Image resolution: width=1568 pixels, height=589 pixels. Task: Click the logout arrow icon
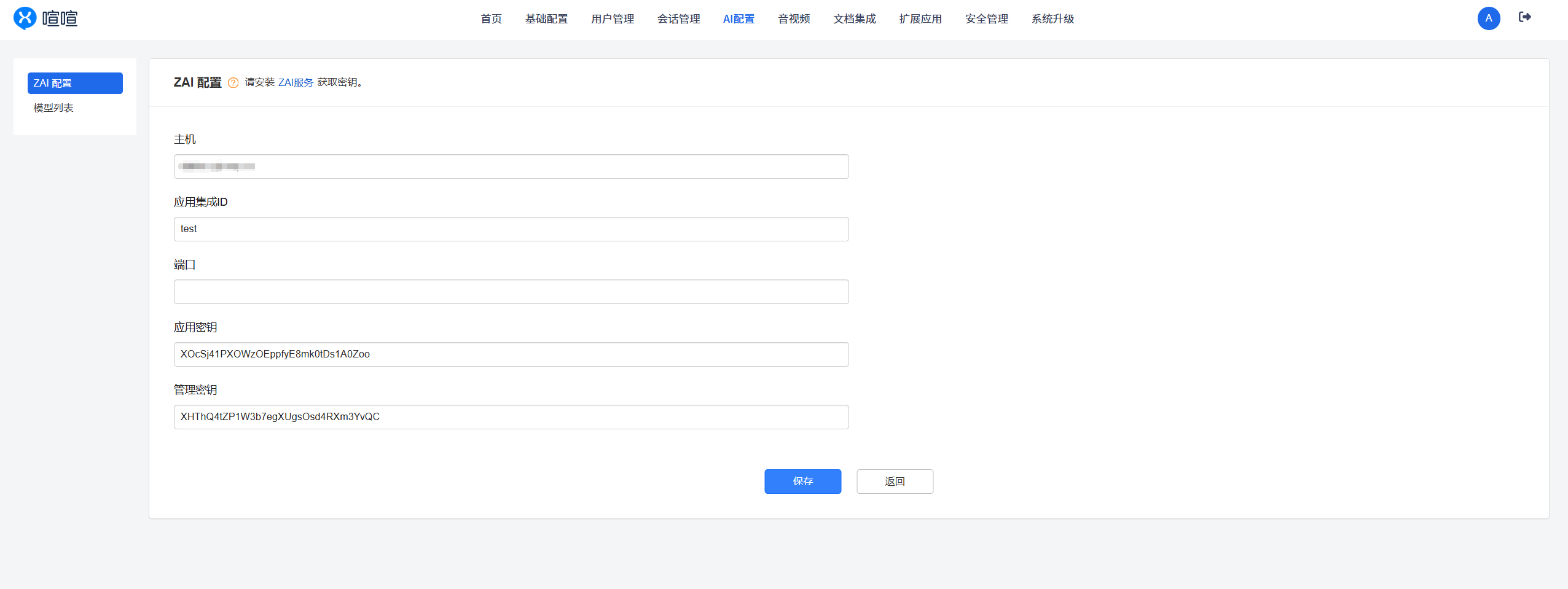1524,17
